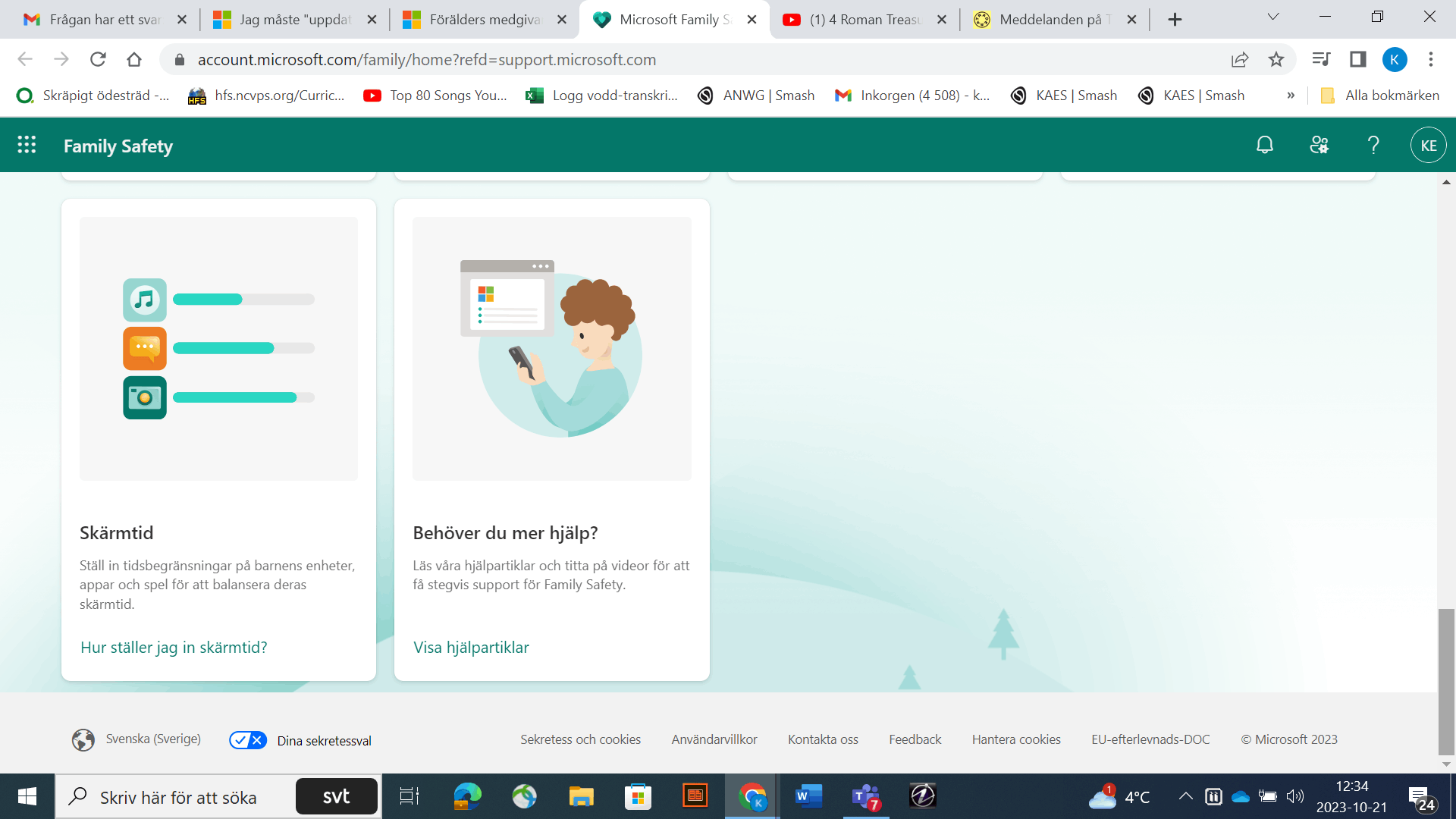Viewport: 1456px width, 819px height.
Task: Open the Chrome three-dot menu
Action: pyautogui.click(x=1431, y=59)
